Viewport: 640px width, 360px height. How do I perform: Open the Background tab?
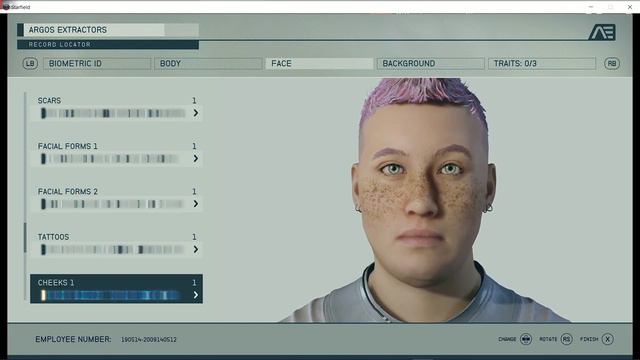431,64
